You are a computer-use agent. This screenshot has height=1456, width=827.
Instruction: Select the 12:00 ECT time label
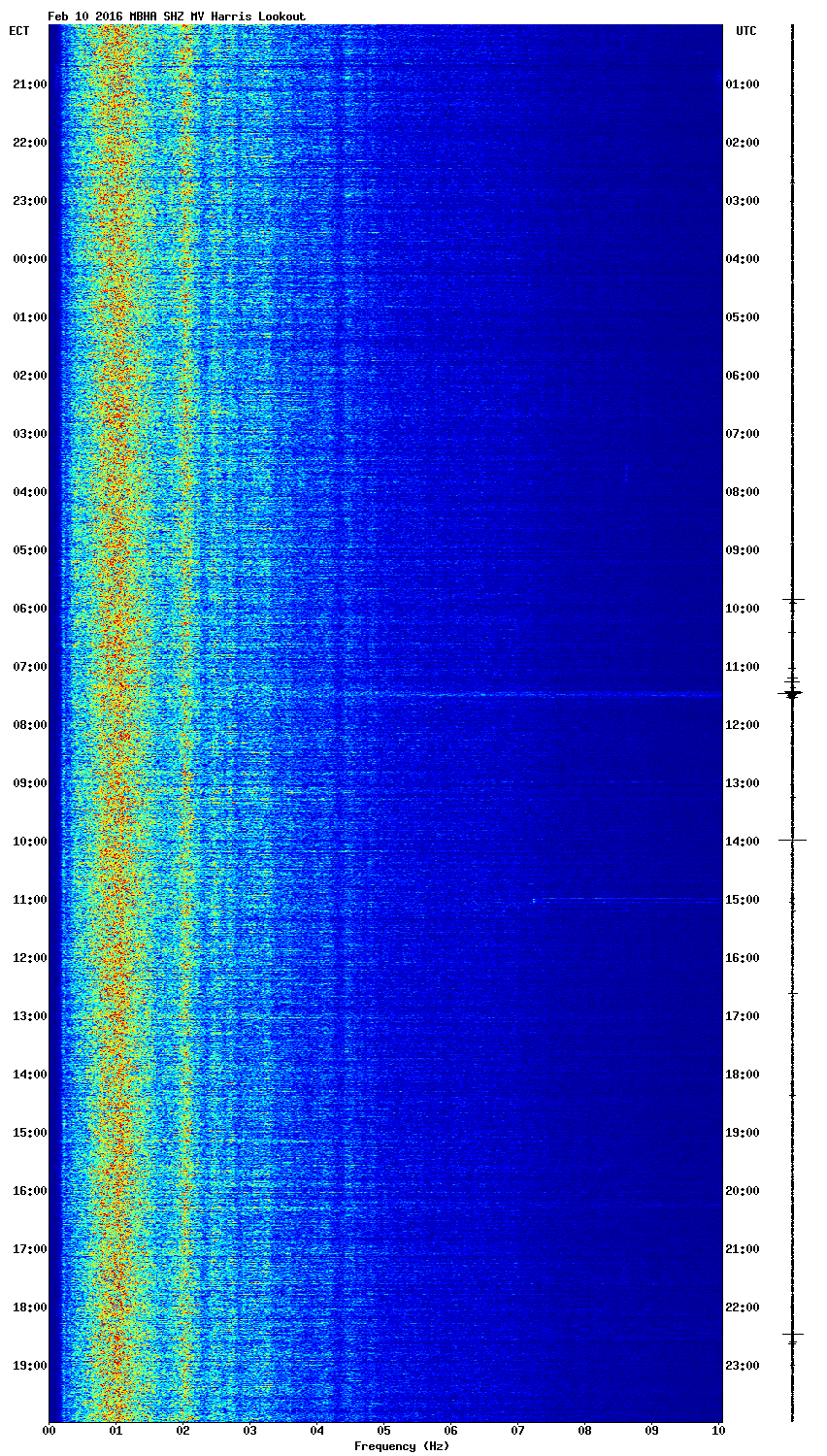coord(29,958)
